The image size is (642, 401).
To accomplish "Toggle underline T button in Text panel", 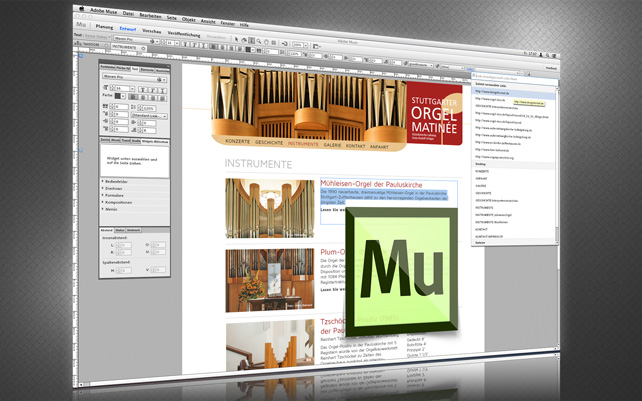I will click(x=162, y=91).
